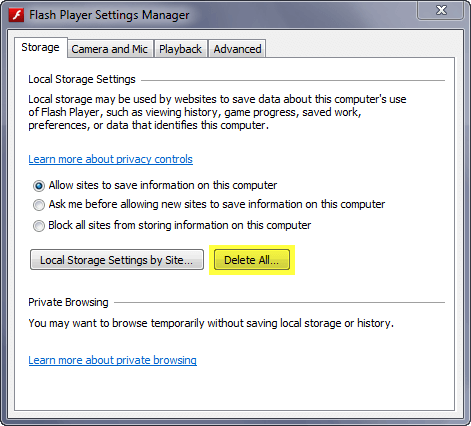Click the Ask me before allowing label text
The height and width of the screenshot is (426, 471).
tap(217, 204)
